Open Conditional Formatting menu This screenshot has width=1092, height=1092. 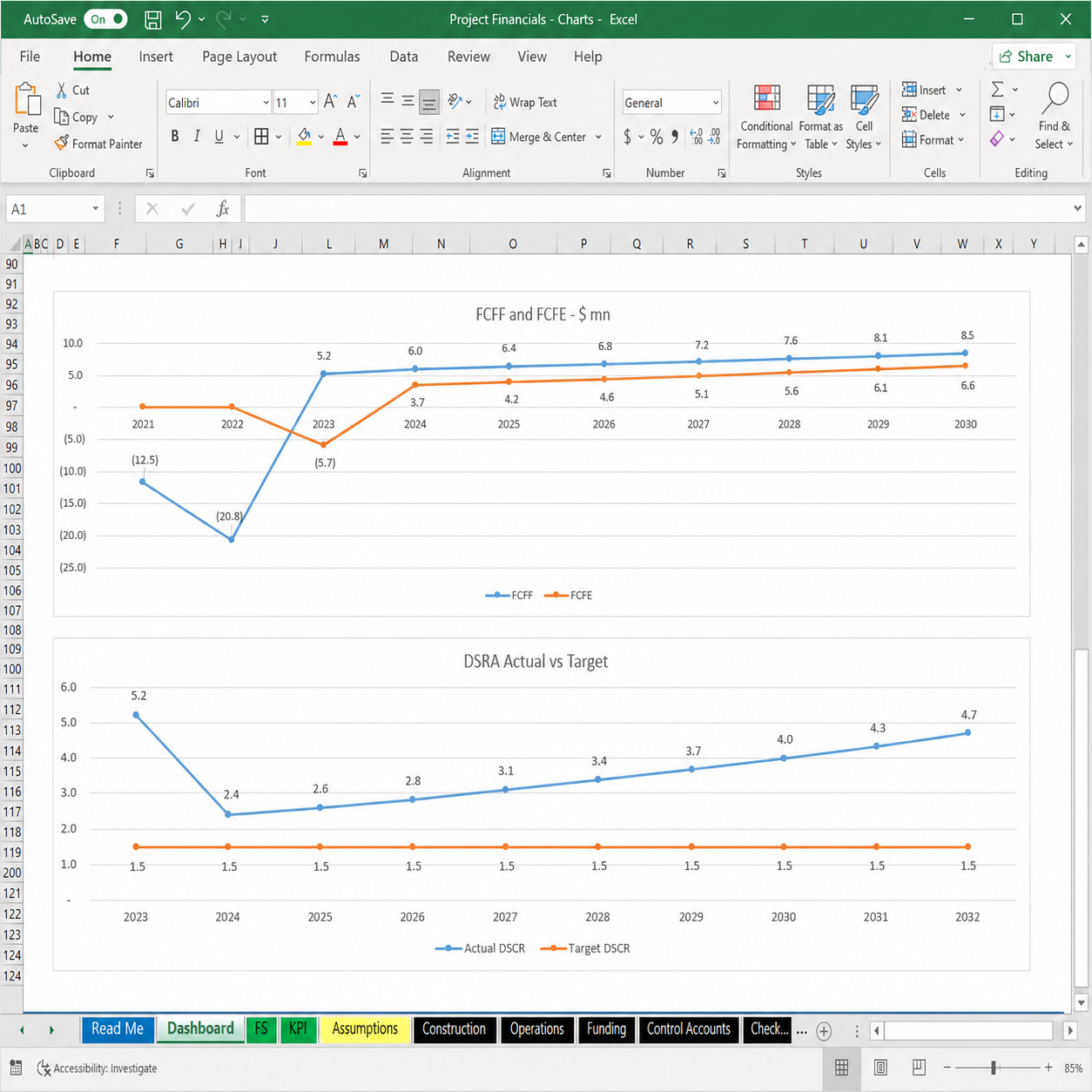tap(766, 118)
